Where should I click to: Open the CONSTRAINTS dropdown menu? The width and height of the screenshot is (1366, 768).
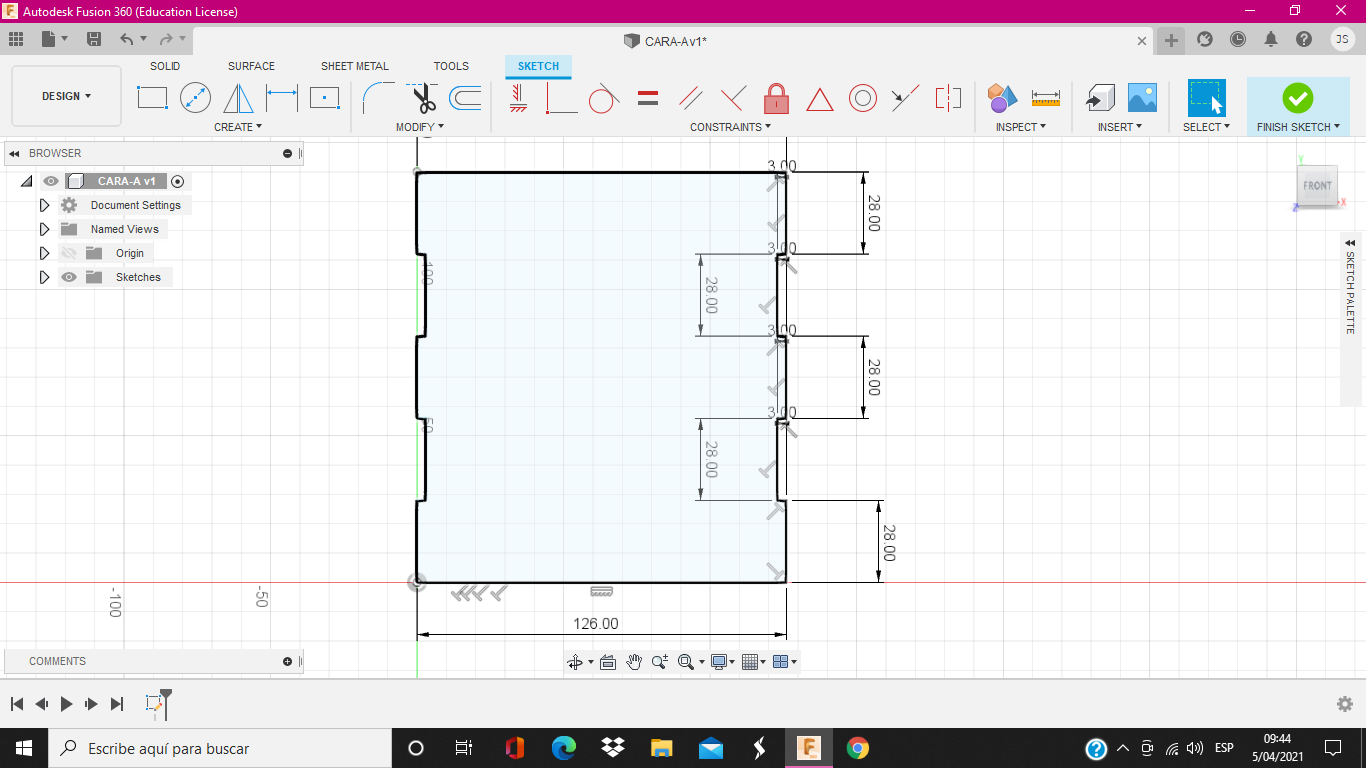[x=731, y=127]
